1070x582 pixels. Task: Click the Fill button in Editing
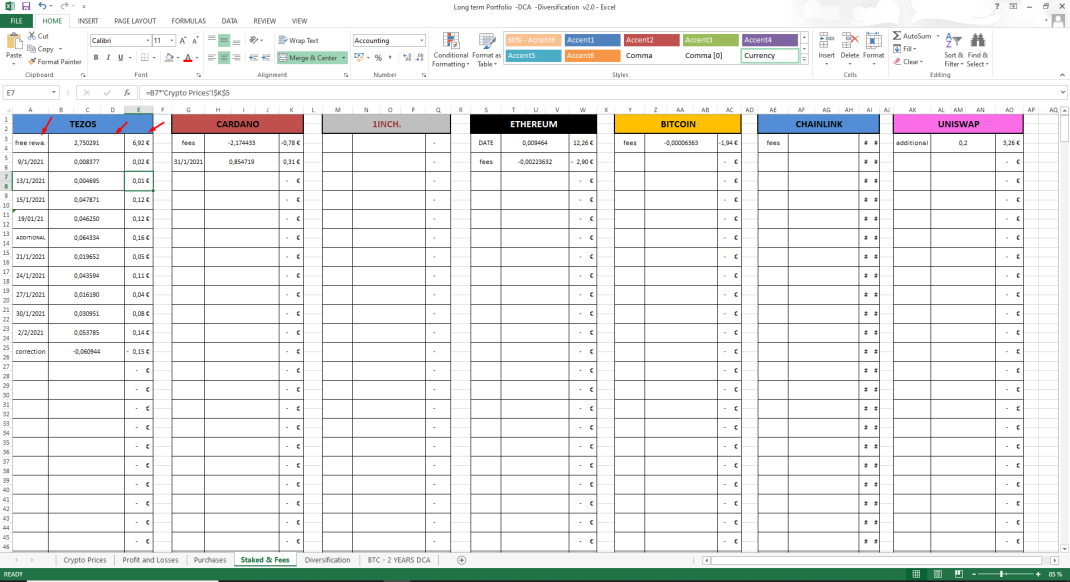coord(904,49)
